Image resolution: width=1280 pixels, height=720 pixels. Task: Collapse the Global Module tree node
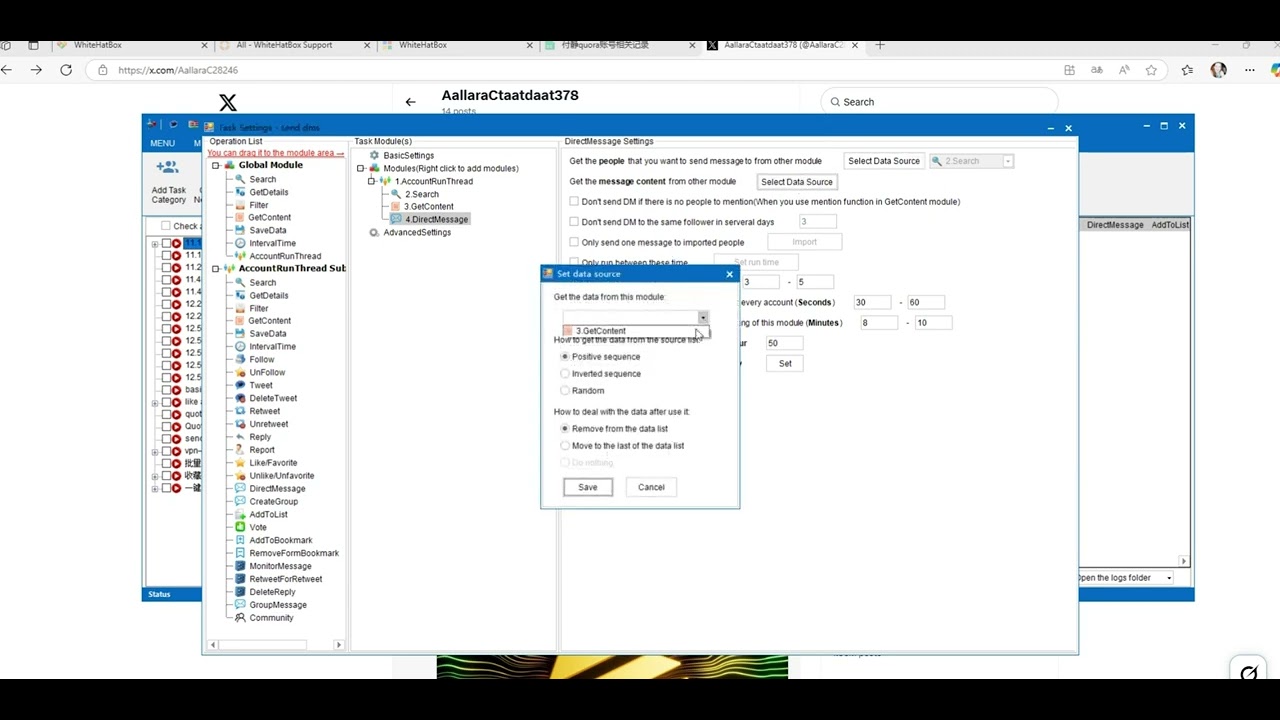tap(215, 166)
